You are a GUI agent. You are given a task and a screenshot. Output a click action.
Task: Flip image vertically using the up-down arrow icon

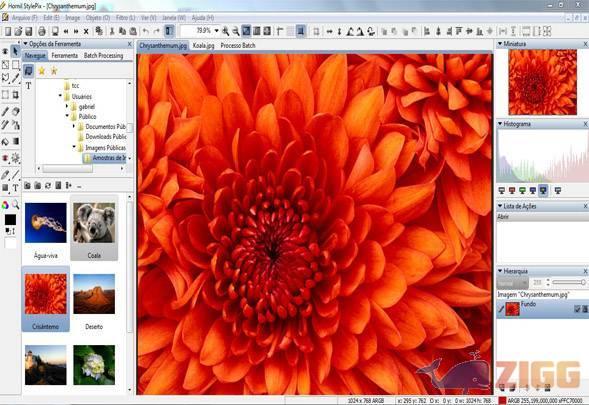point(339,32)
